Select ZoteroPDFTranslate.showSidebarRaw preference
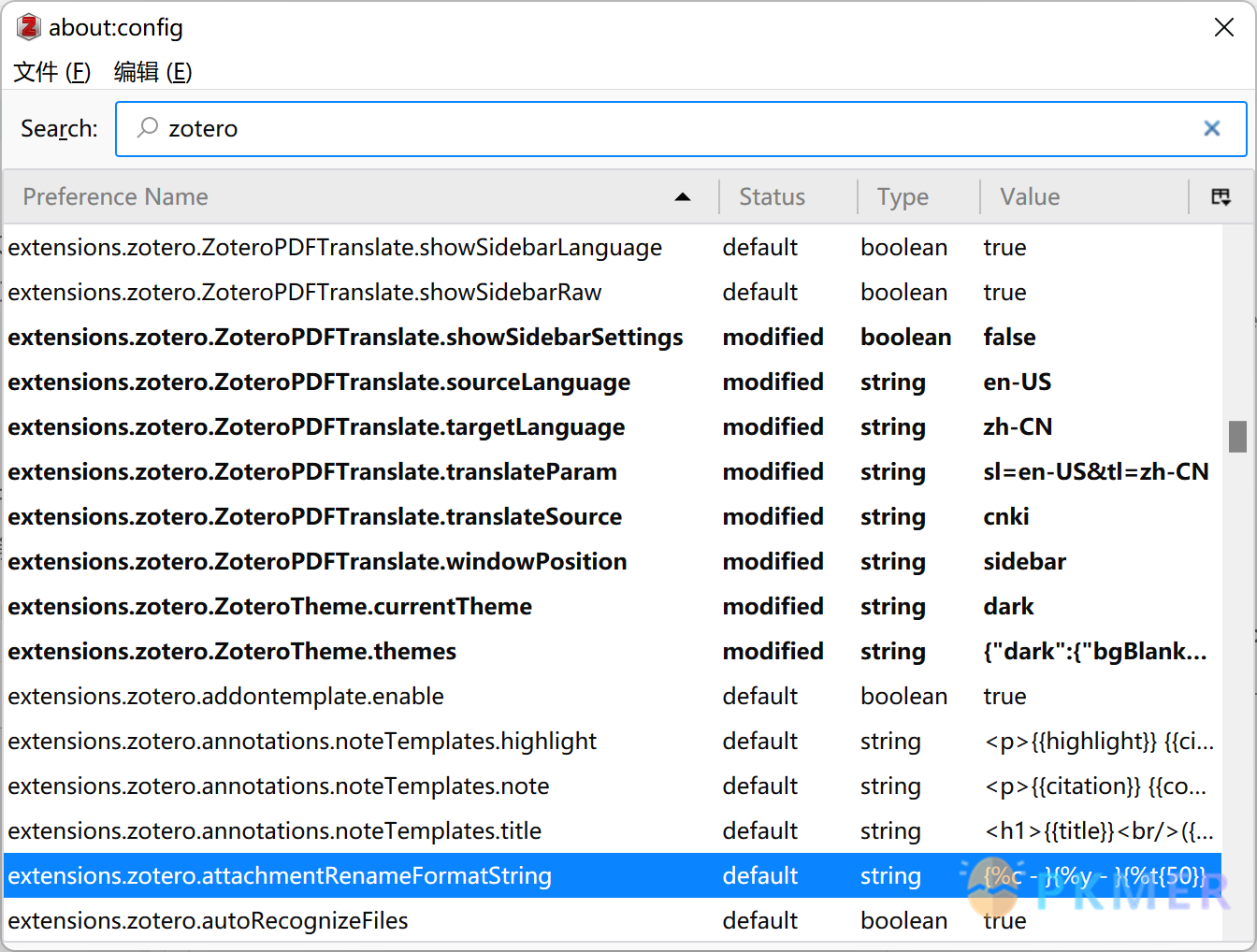Screen dimensions: 1257x952 (x=613, y=292)
